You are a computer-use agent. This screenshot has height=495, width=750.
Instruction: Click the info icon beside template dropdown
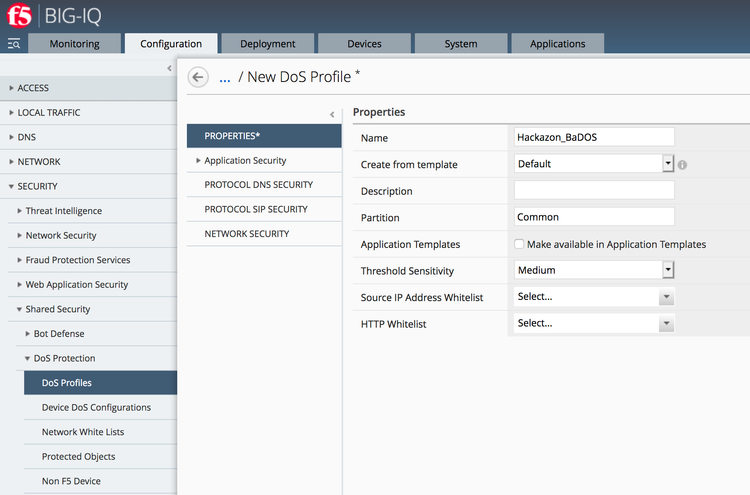point(682,164)
